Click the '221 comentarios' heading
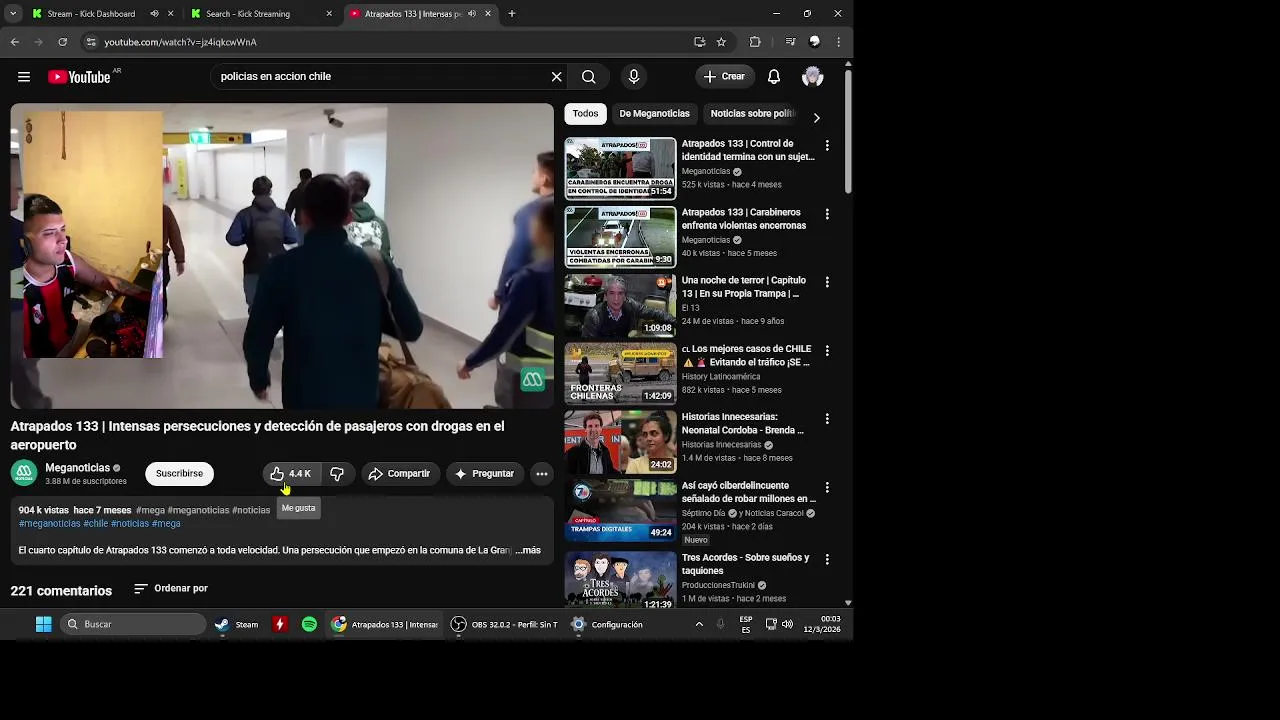The image size is (1280, 720). point(61,591)
